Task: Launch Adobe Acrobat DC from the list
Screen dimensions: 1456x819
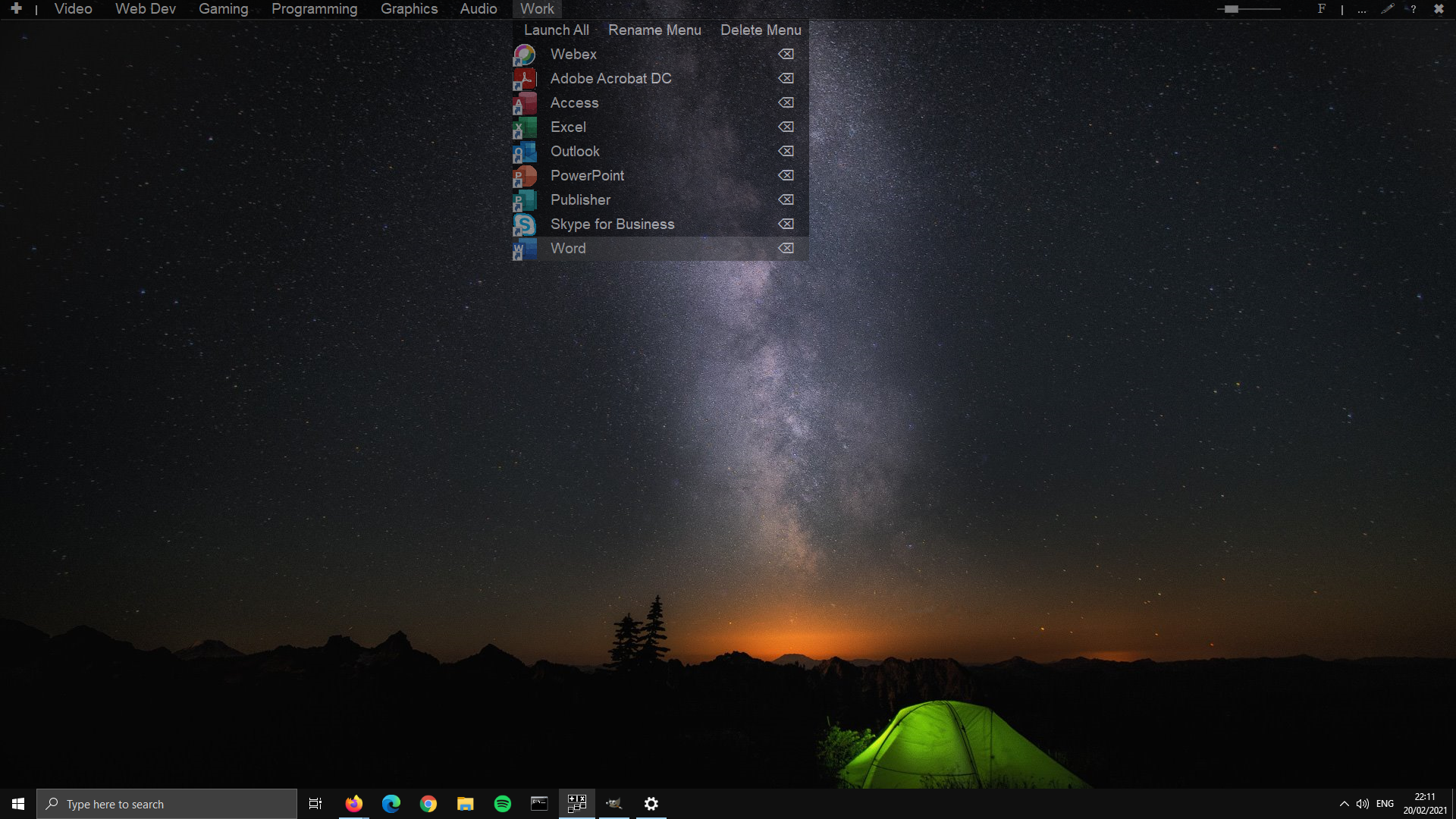Action: [x=610, y=79]
